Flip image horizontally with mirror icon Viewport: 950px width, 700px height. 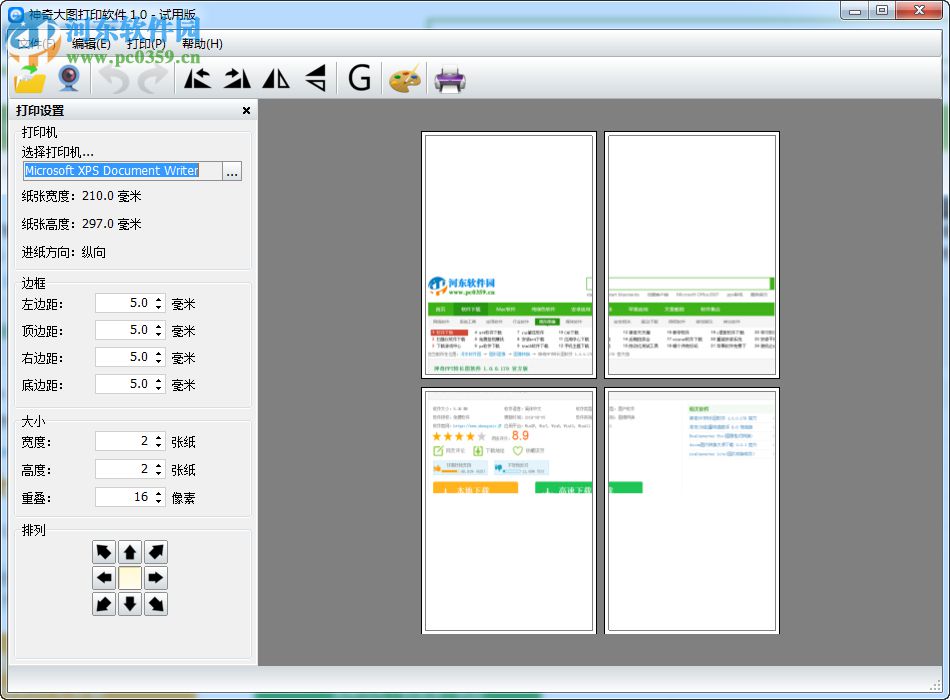tap(276, 78)
